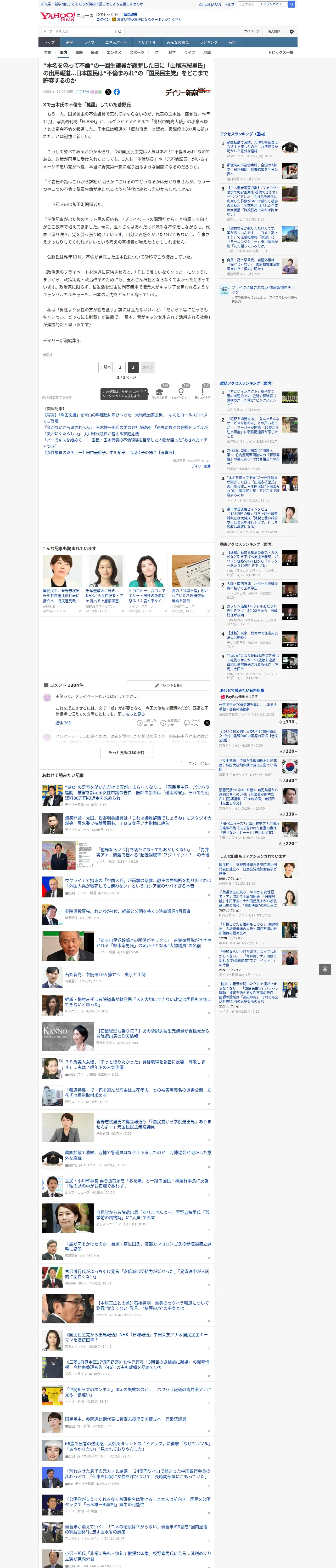This screenshot has height=1568, width=336.
Task: Open the settings gear icon
Action: coord(292,32)
